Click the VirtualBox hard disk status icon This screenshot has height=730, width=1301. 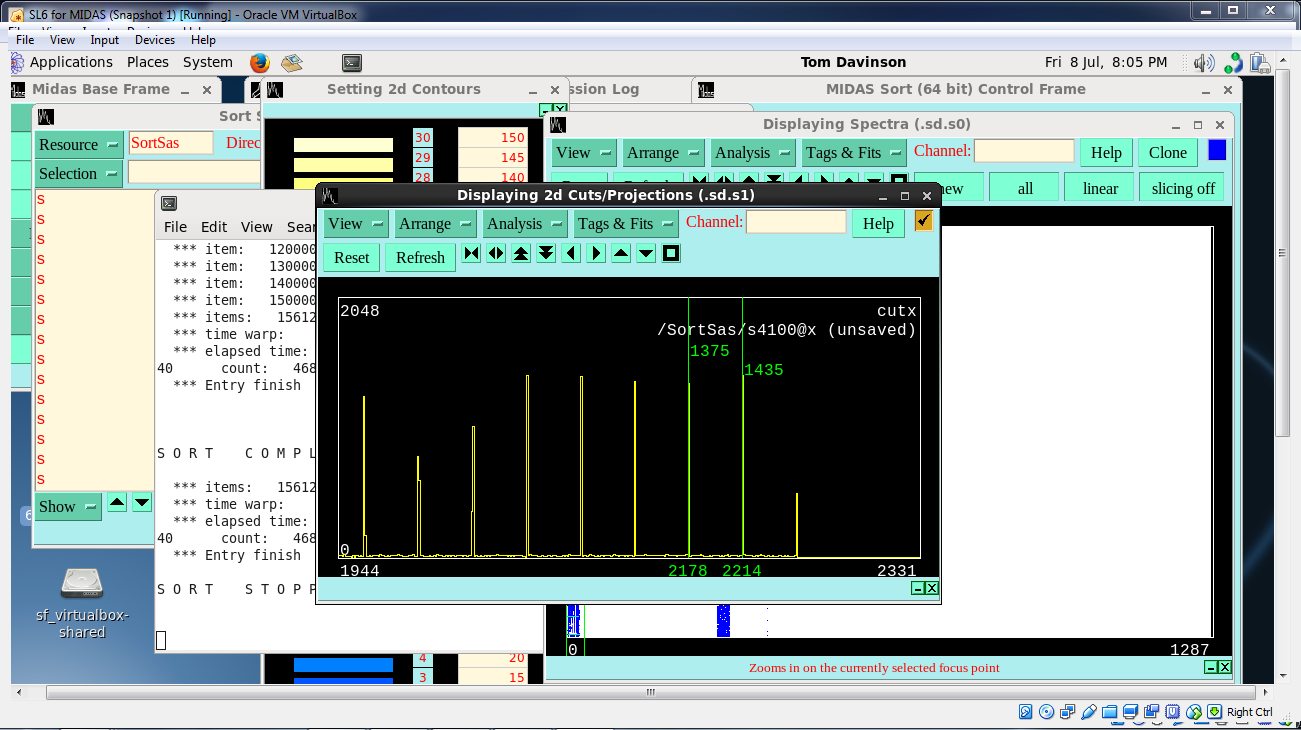coord(1026,712)
